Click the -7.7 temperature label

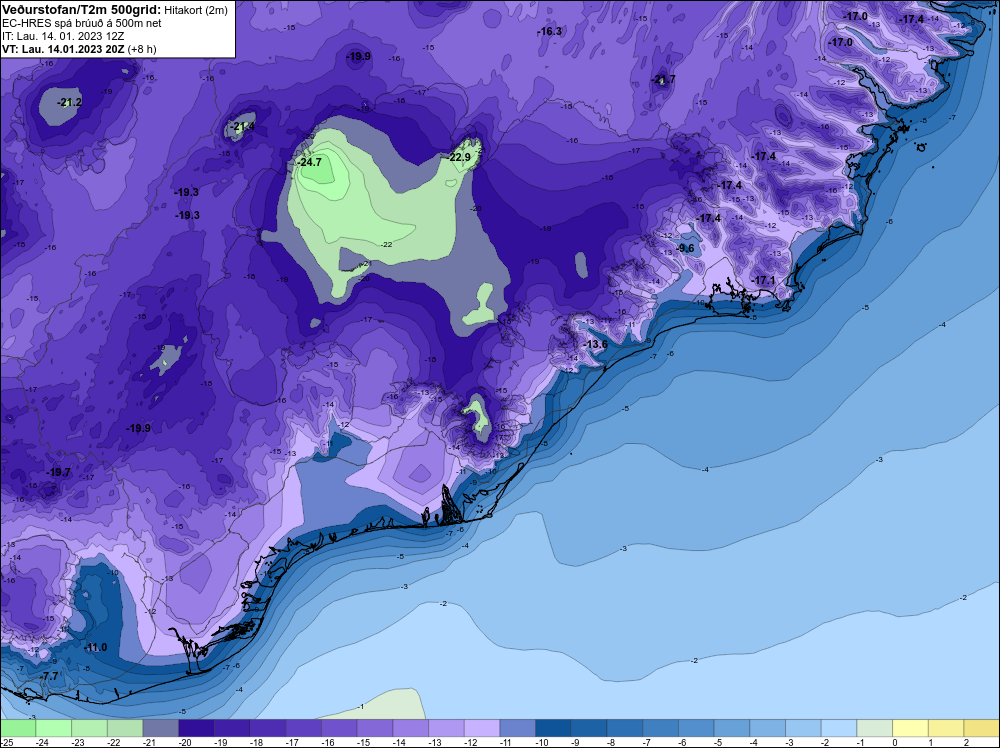tap(49, 676)
